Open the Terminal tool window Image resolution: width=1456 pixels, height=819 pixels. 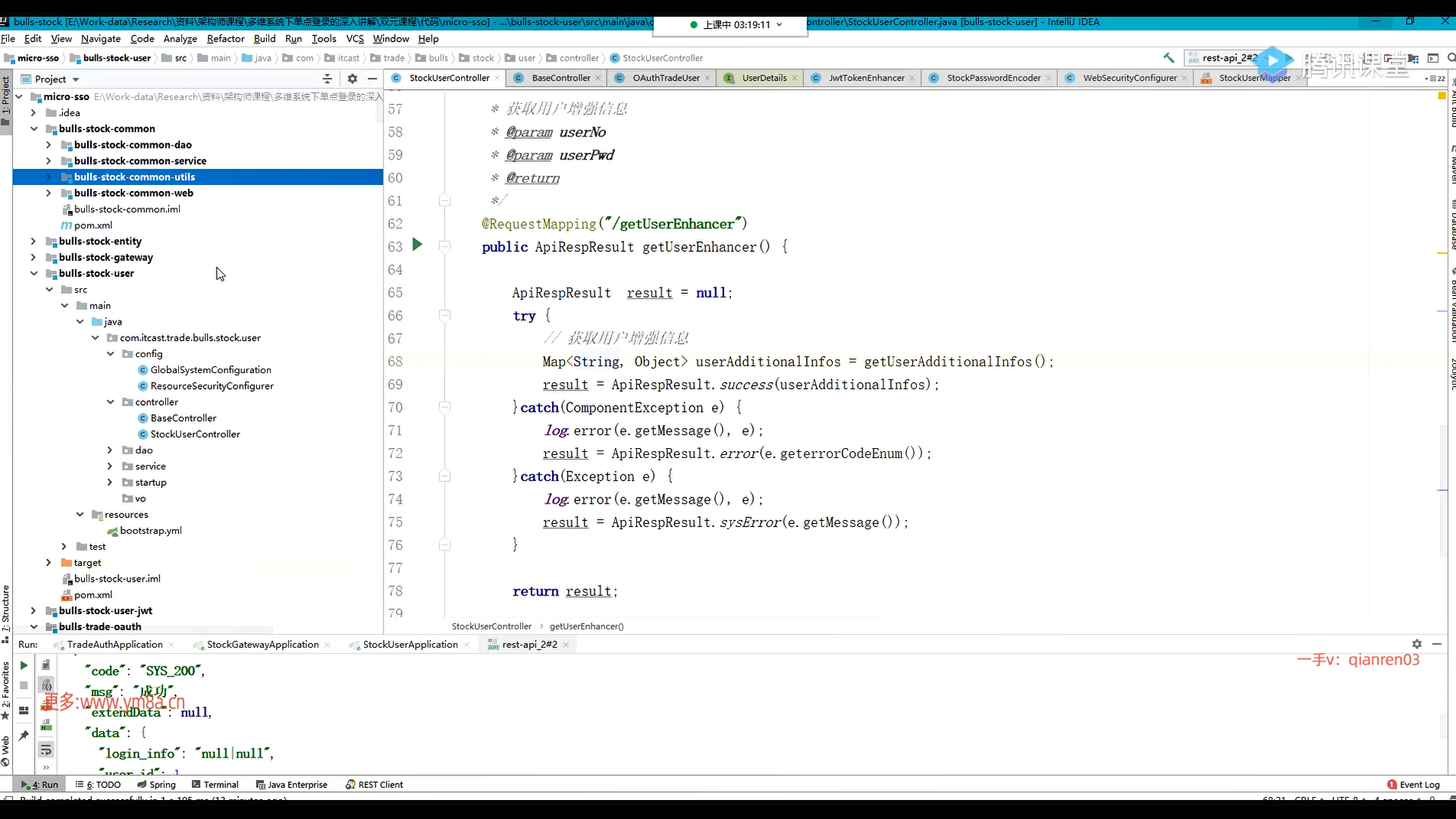(215, 785)
